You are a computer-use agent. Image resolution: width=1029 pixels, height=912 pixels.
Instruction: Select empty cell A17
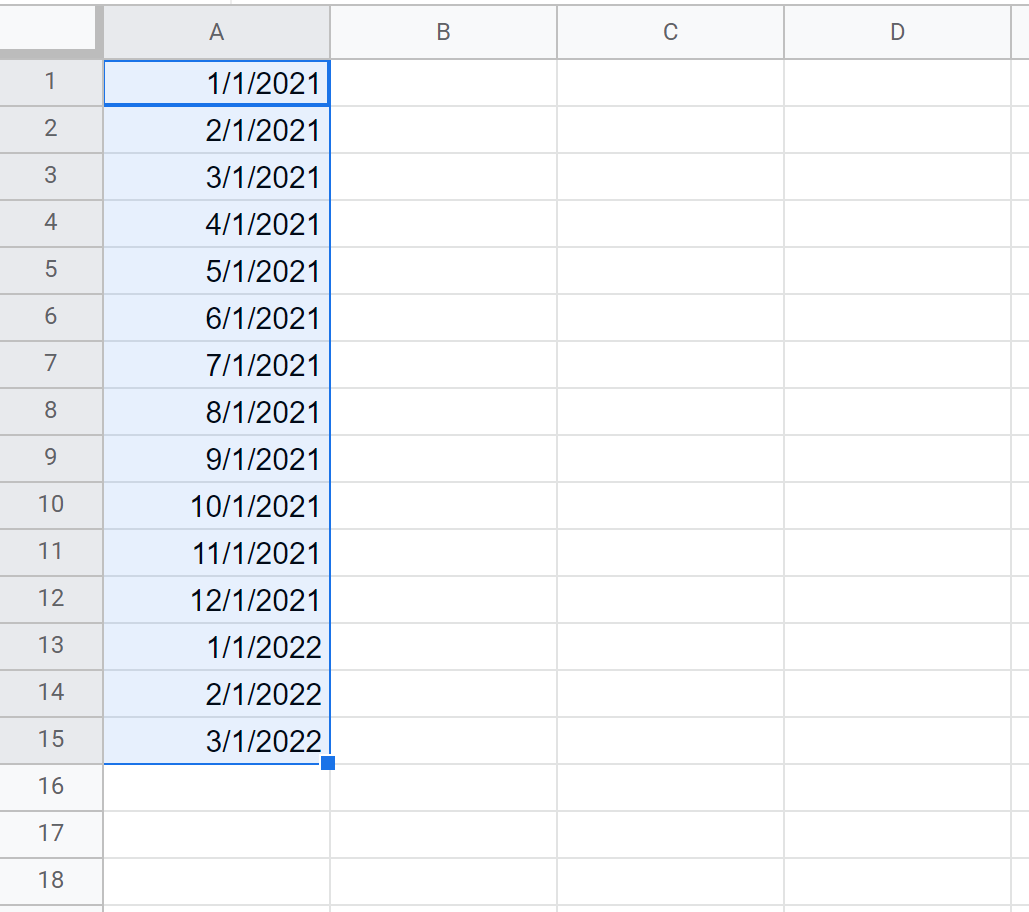click(217, 834)
